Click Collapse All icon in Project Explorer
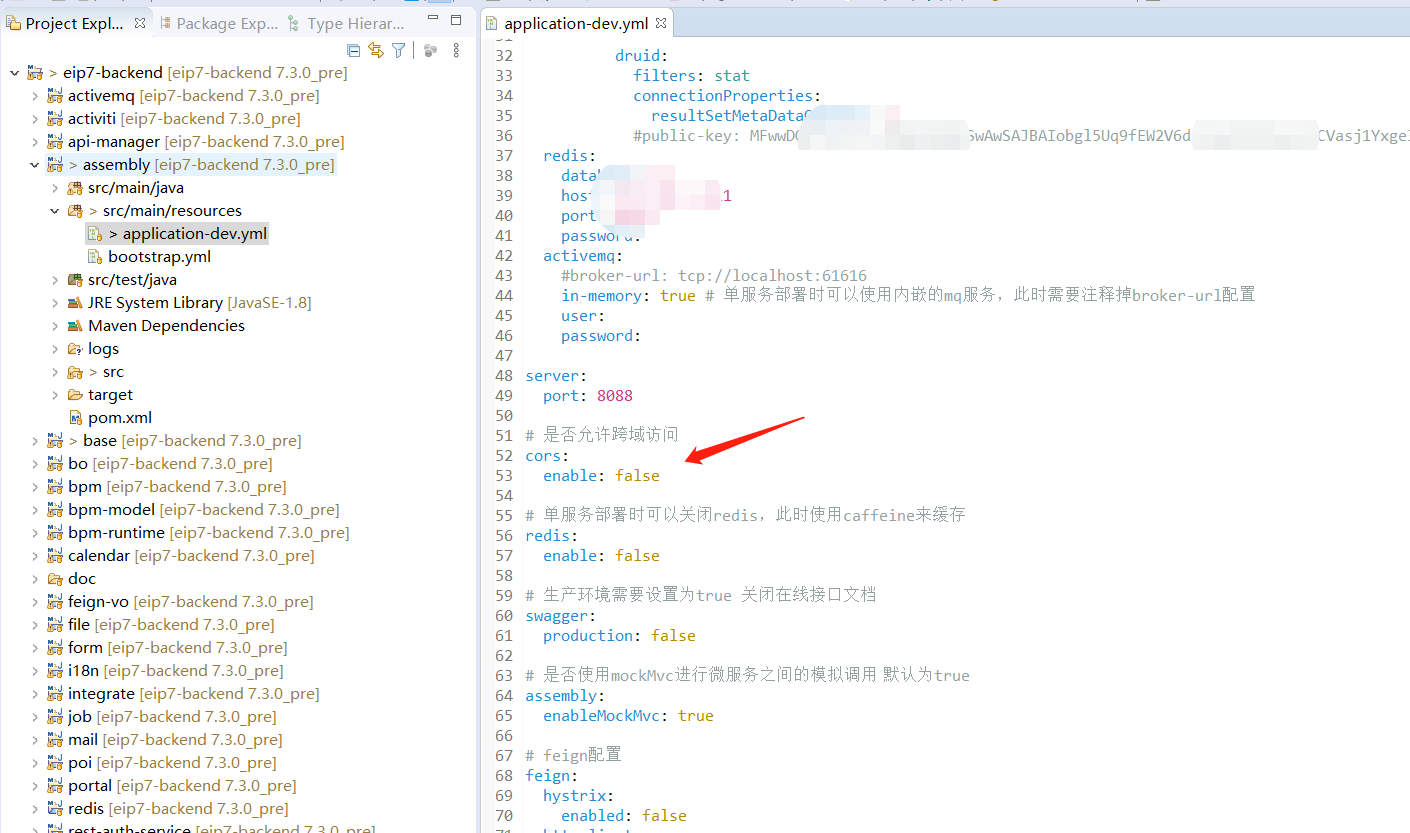This screenshot has width=1410, height=833. point(353,50)
